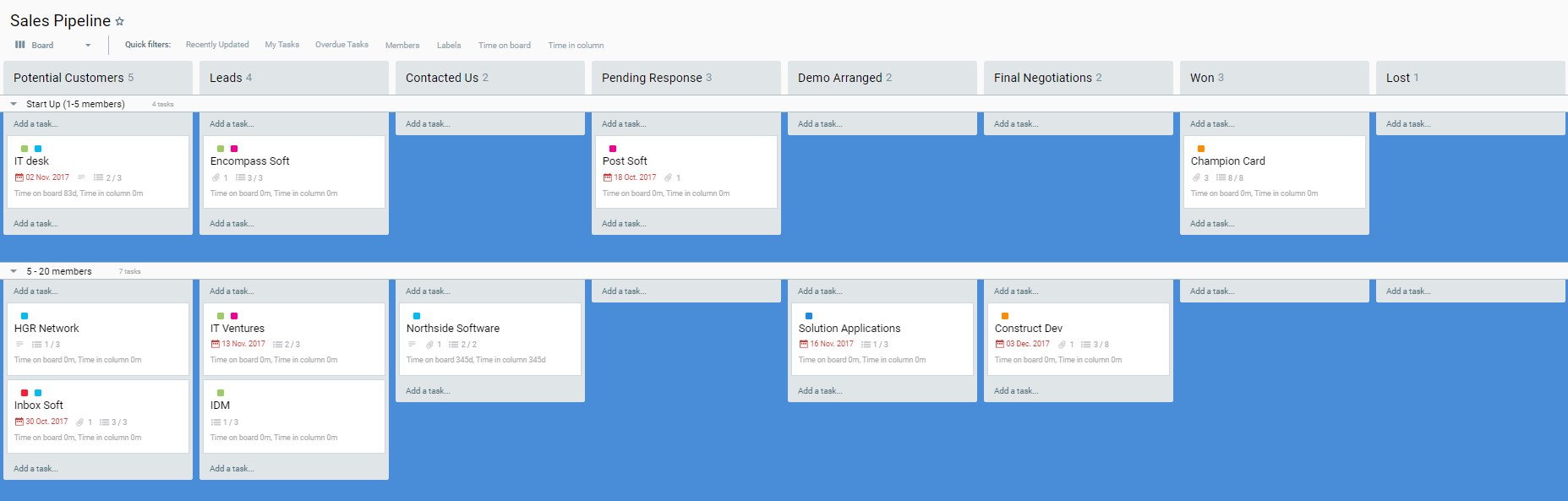Image resolution: width=1568 pixels, height=501 pixels.
Task: Collapse the 5 - 20 members swimlane
Action: (x=14, y=271)
